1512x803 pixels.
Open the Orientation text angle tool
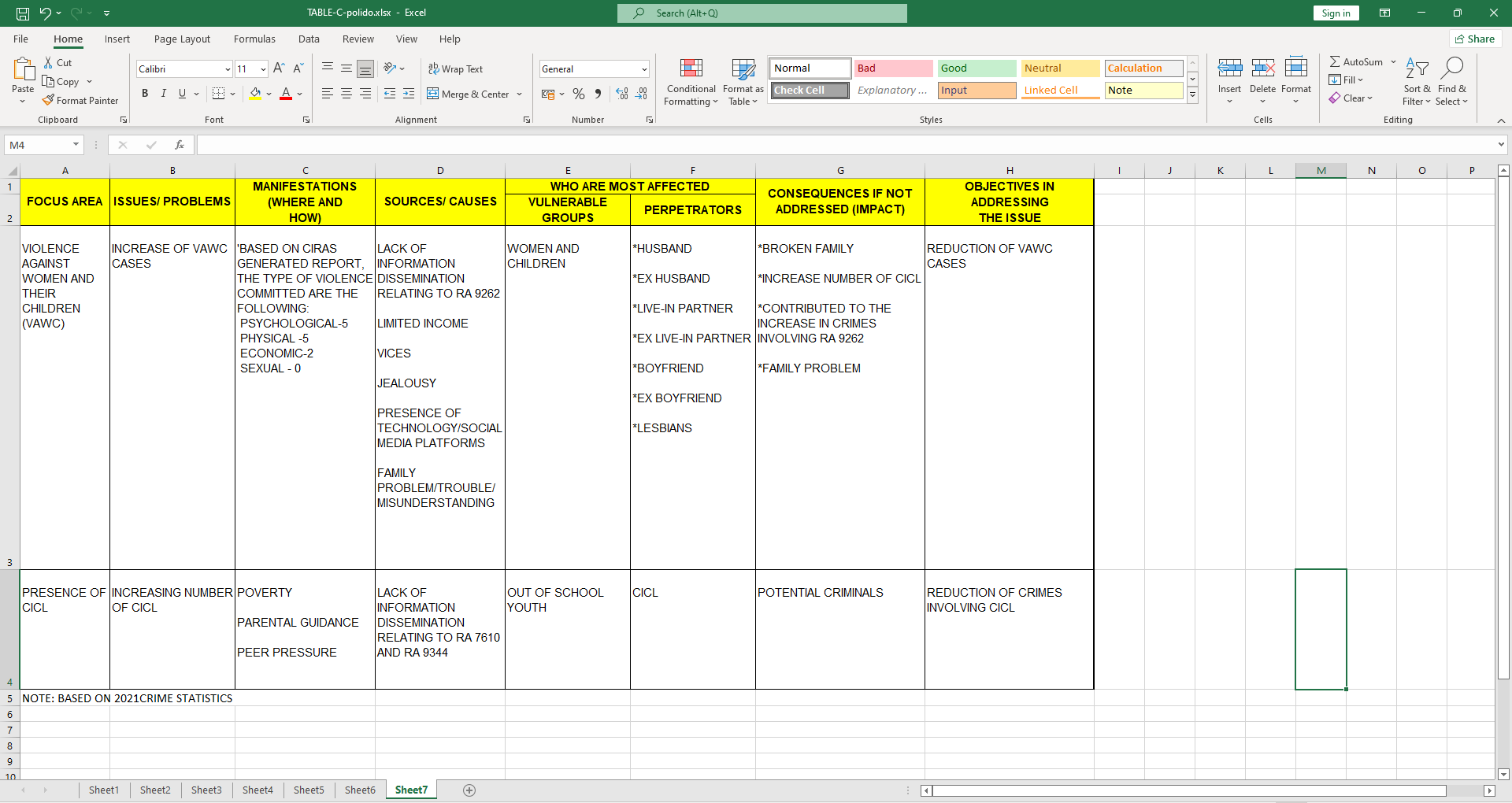click(390, 68)
